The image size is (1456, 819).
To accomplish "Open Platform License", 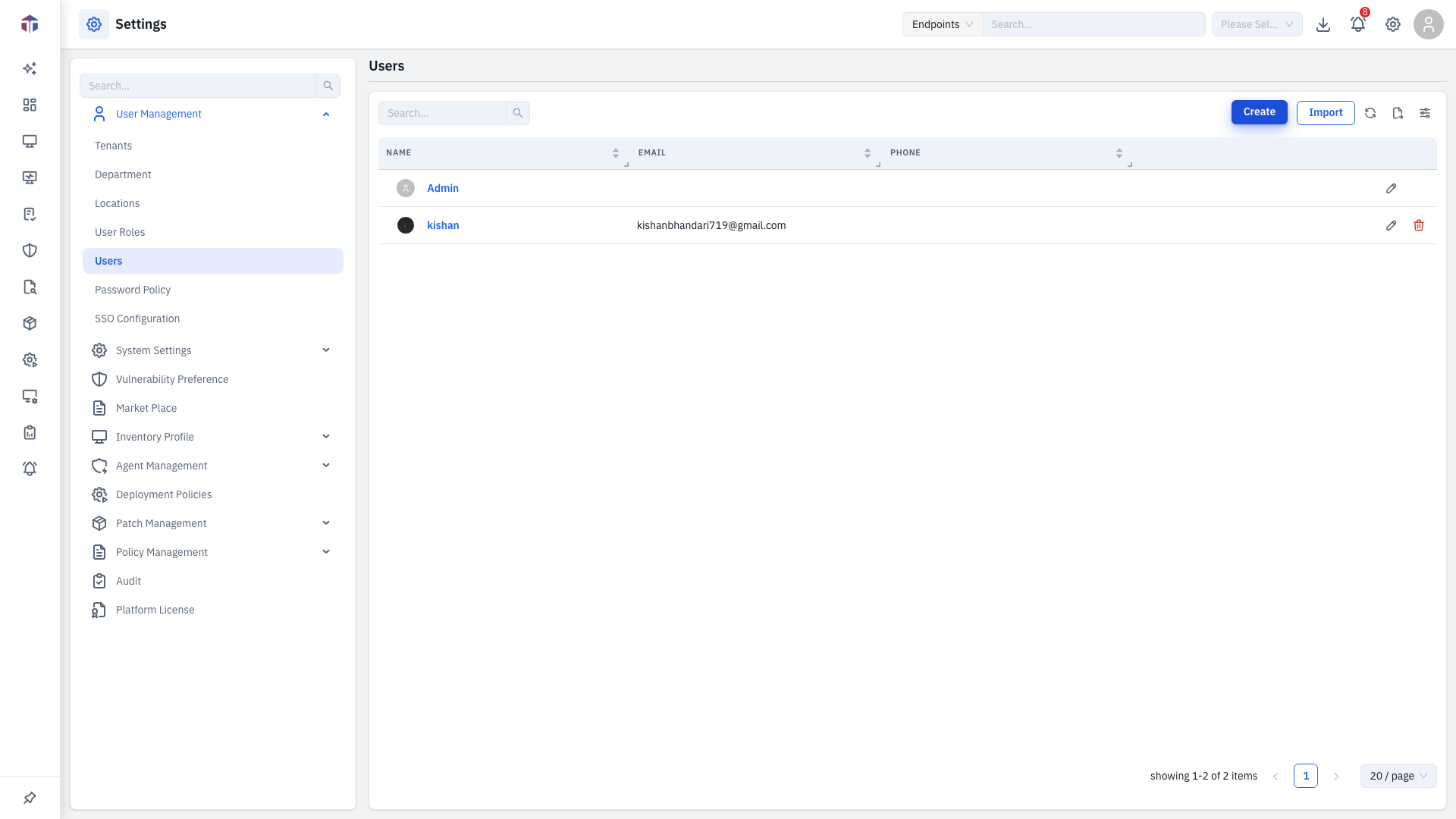I will click(x=155, y=610).
